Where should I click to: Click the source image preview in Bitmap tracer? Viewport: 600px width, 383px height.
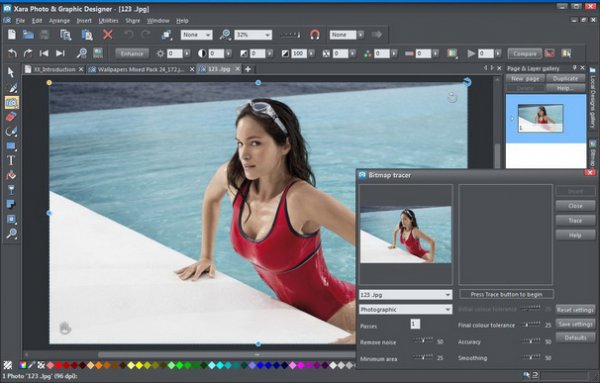pyautogui.click(x=406, y=235)
